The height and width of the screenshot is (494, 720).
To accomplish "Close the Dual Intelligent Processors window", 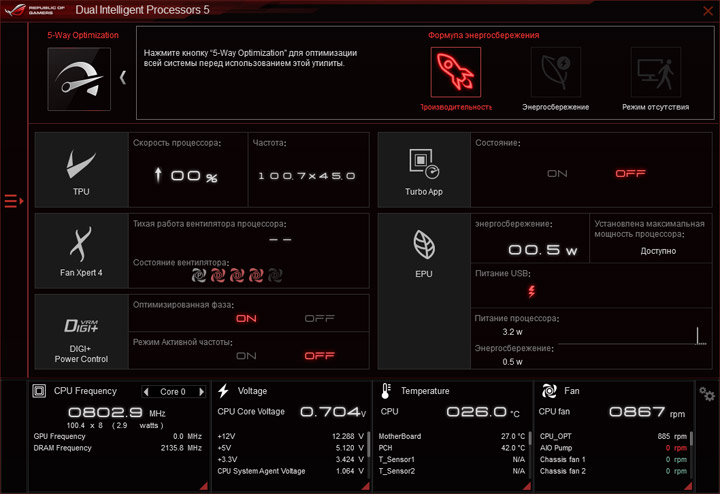I will [708, 11].
